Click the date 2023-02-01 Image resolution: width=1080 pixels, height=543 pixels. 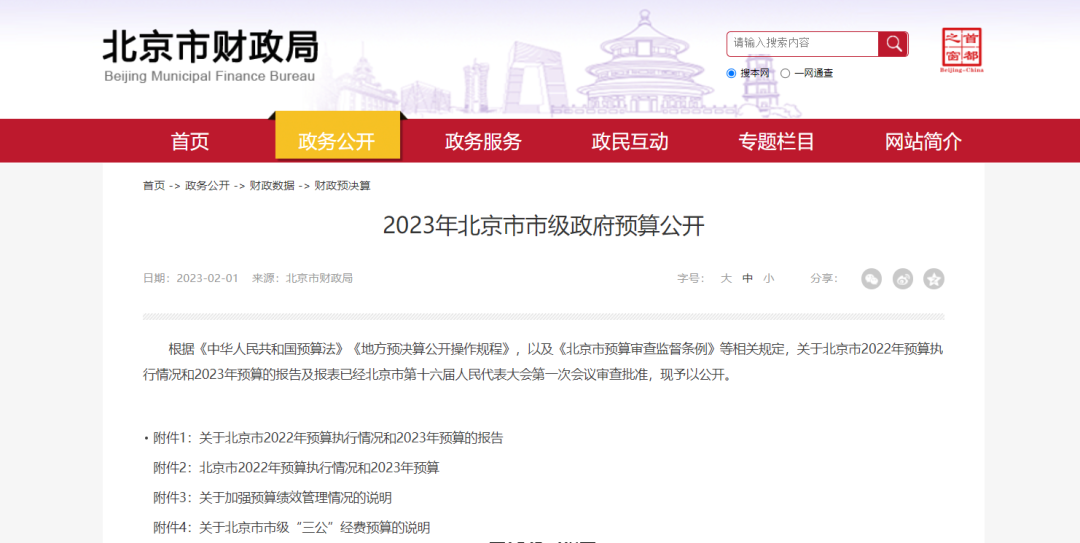[x=207, y=278]
